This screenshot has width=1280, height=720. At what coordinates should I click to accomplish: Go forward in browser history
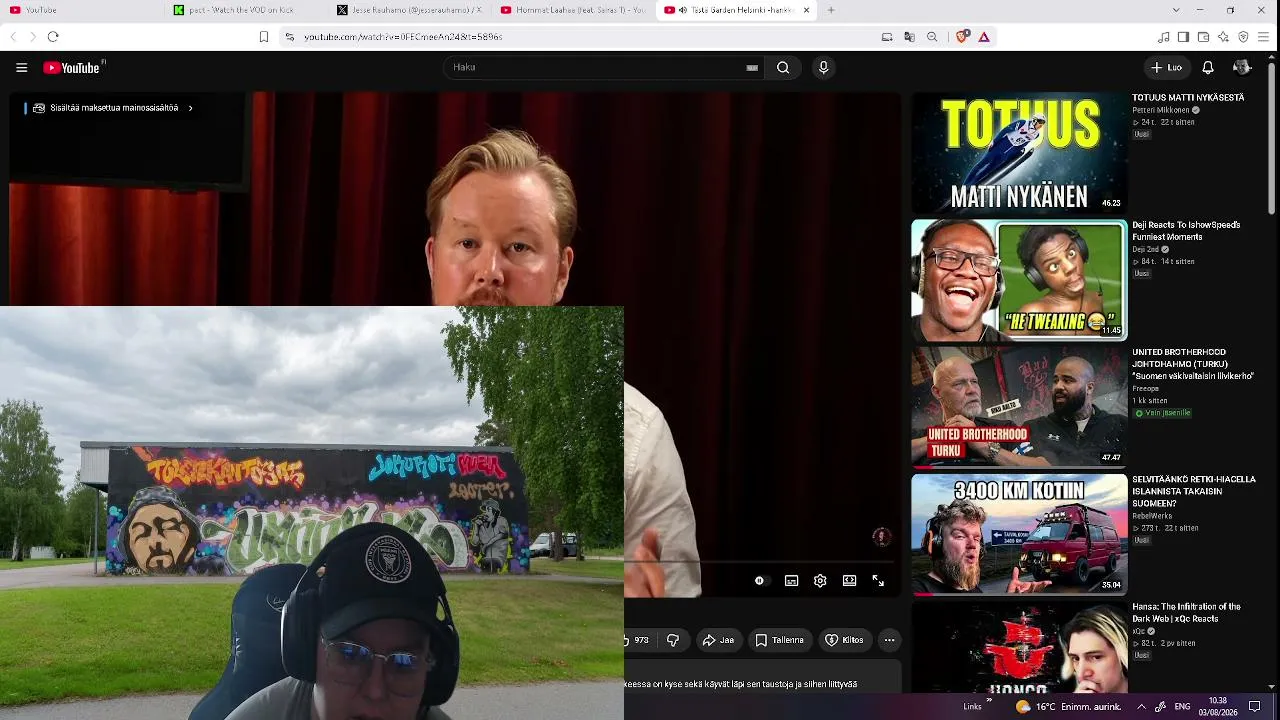pyautogui.click(x=32, y=37)
